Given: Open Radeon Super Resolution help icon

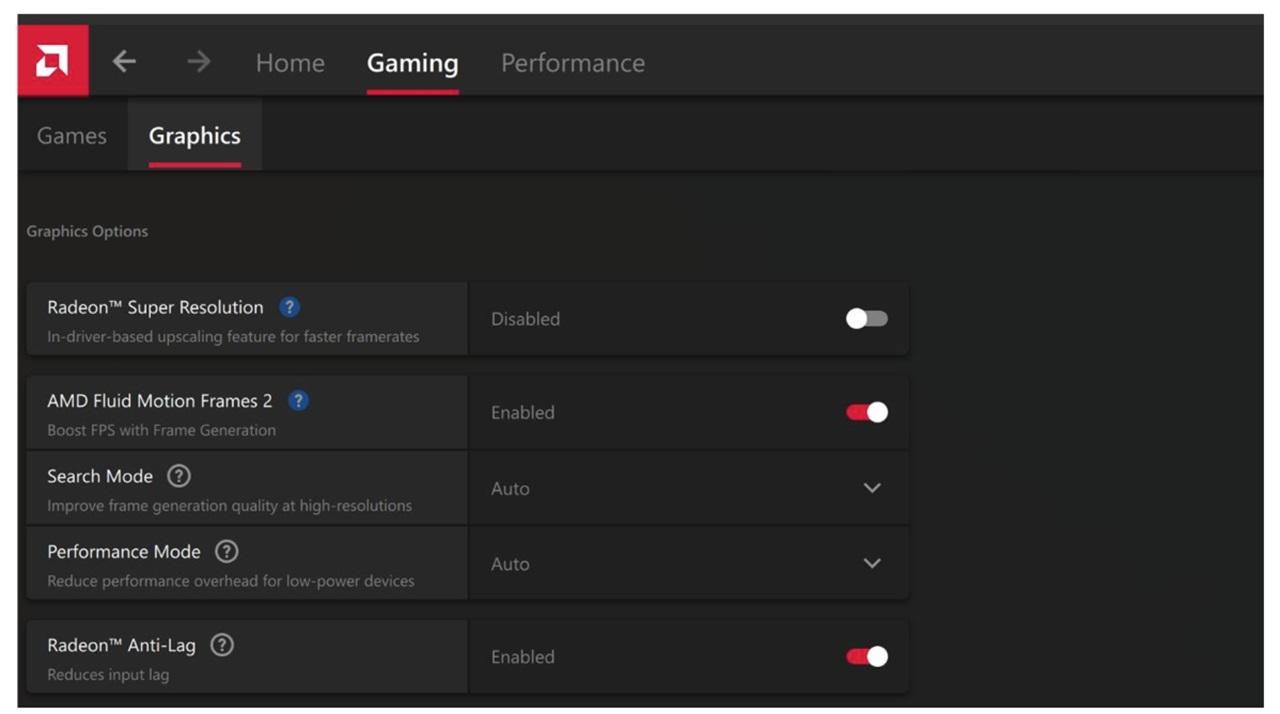Looking at the screenshot, I should [289, 307].
